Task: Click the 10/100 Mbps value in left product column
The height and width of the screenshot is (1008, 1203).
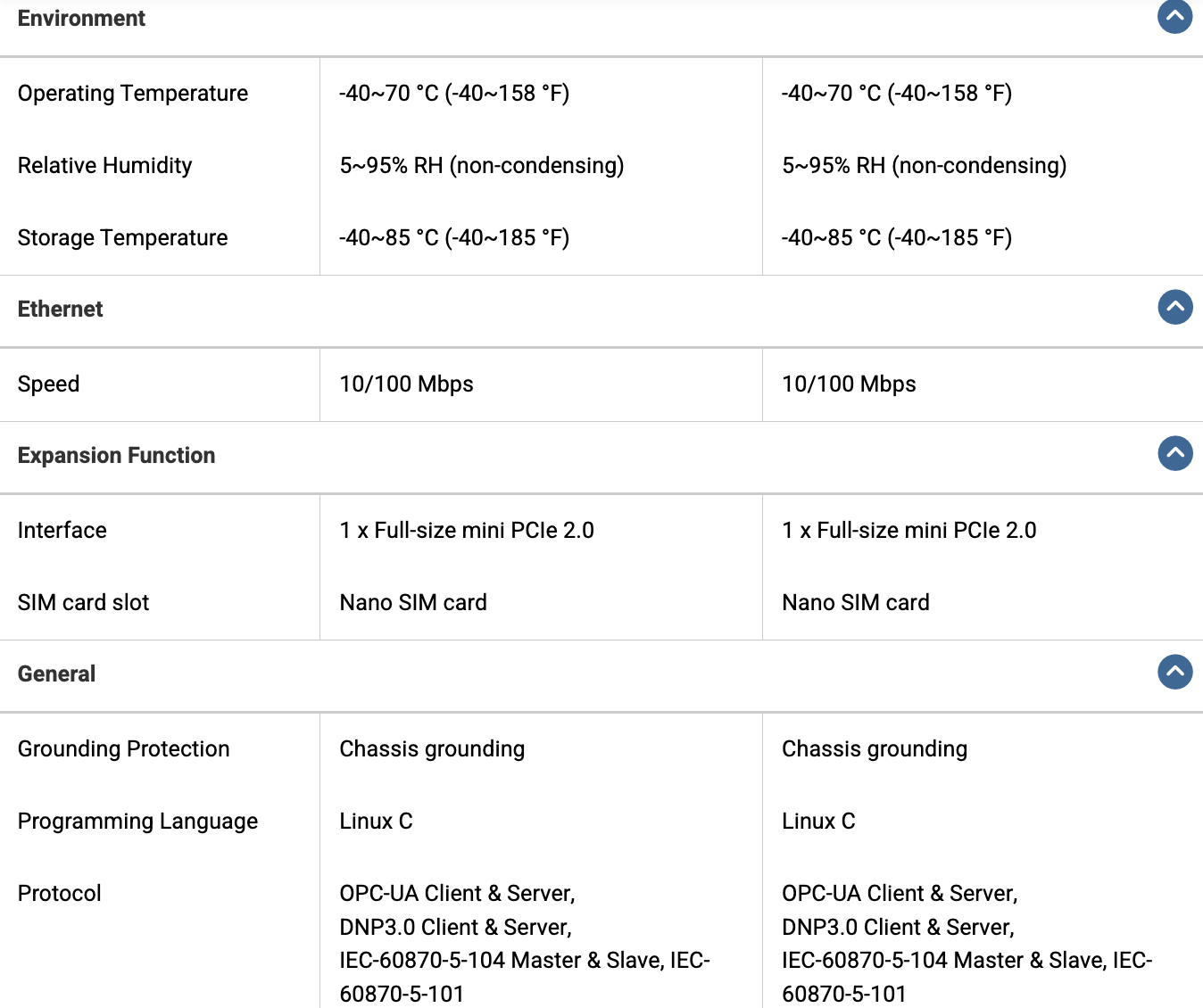Action: pyautogui.click(x=406, y=384)
